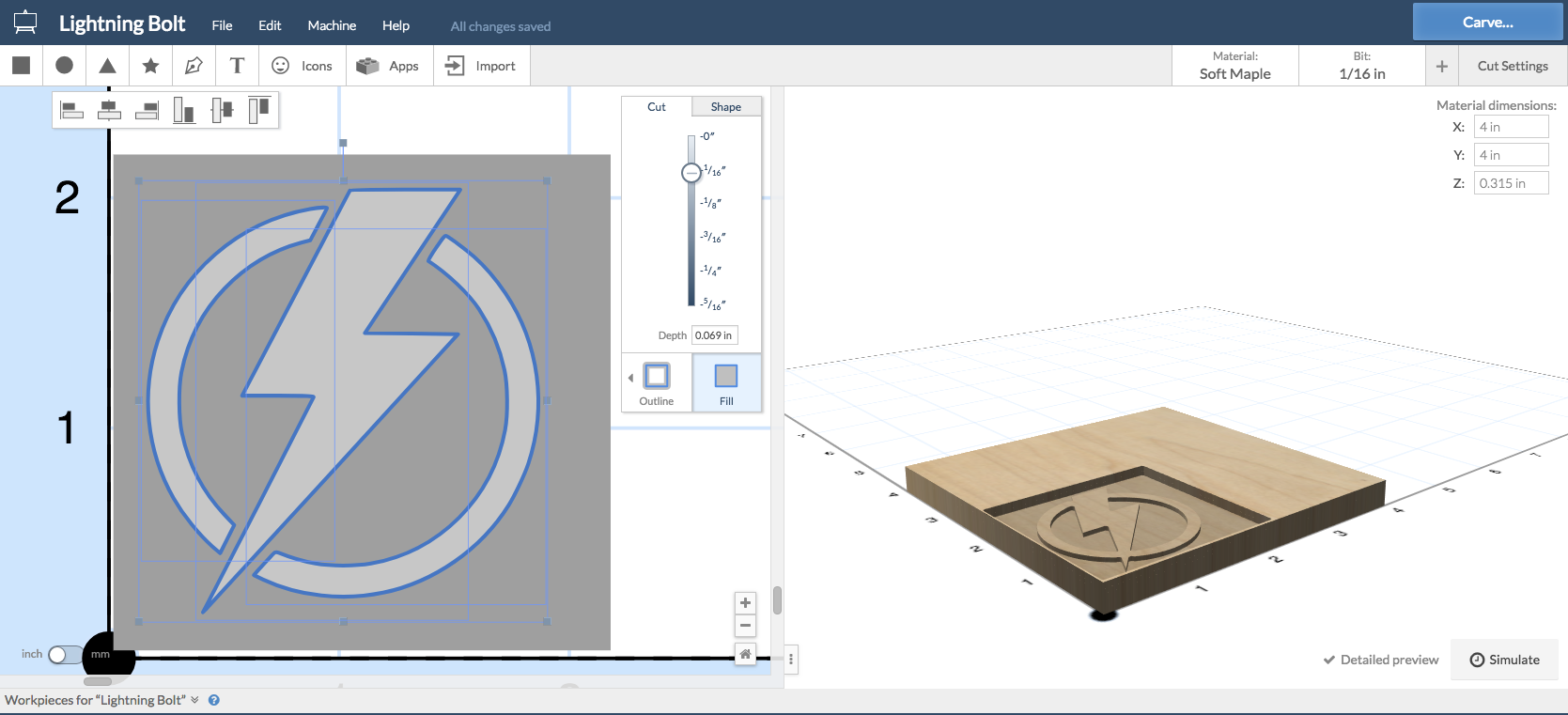The image size is (1568, 715).
Task: Align objects to vertical middle
Action: [x=223, y=110]
